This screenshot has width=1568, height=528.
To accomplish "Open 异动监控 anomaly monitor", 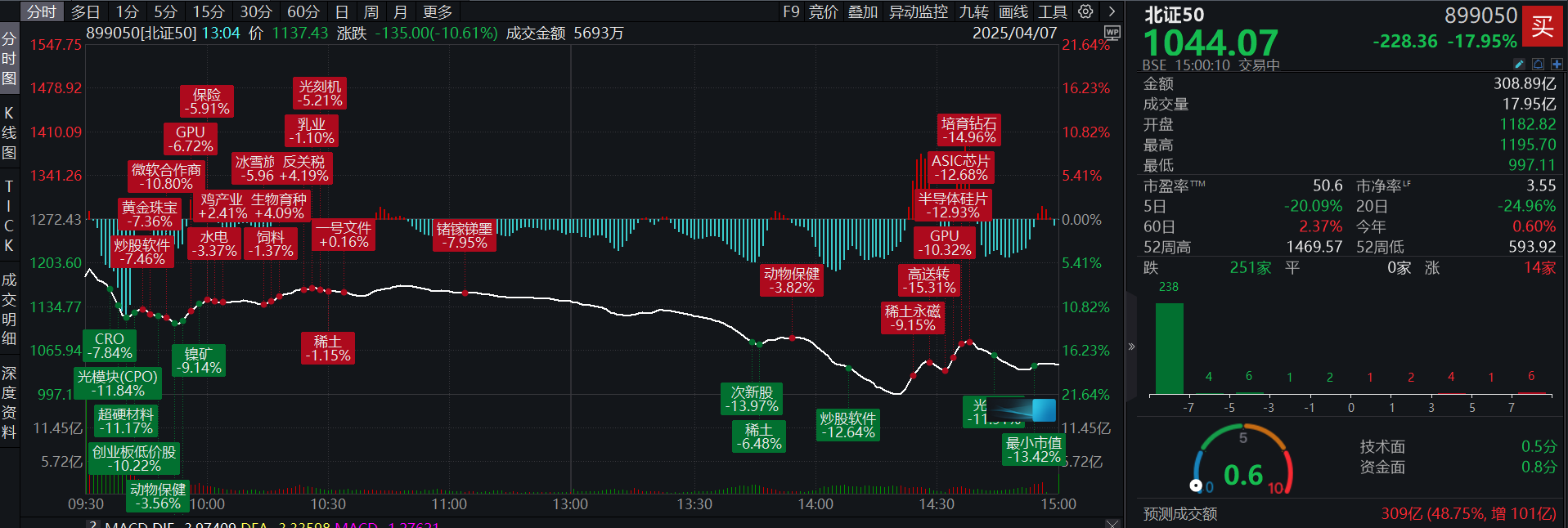I will point(919,11).
